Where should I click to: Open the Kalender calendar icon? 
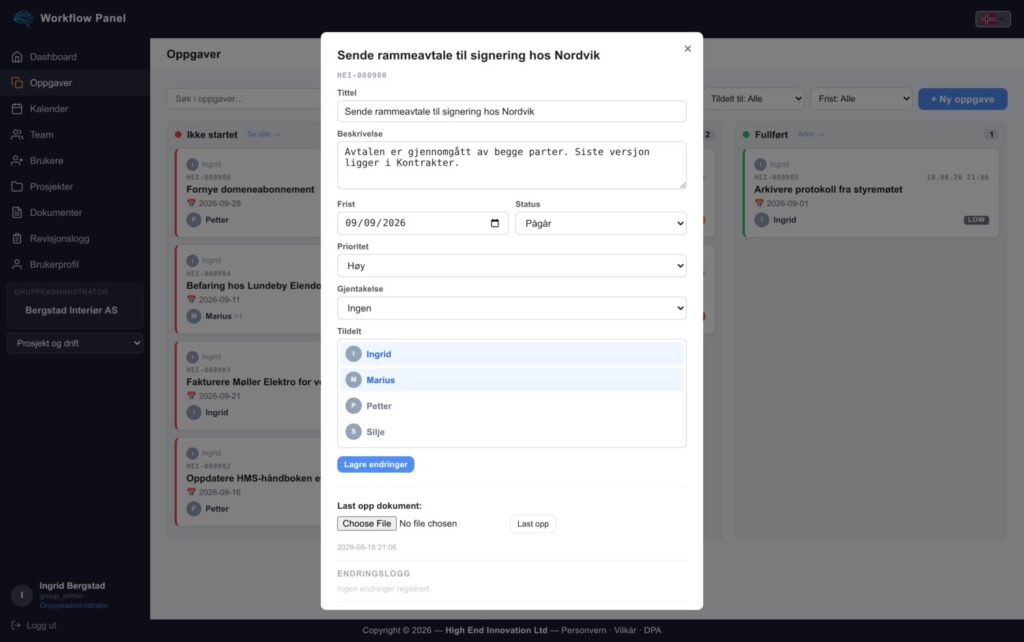17,108
